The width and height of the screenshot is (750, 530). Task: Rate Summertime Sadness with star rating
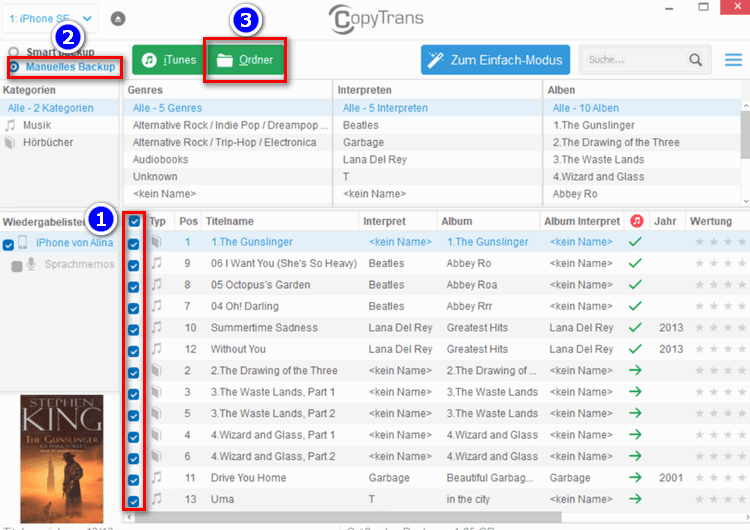tap(721, 328)
